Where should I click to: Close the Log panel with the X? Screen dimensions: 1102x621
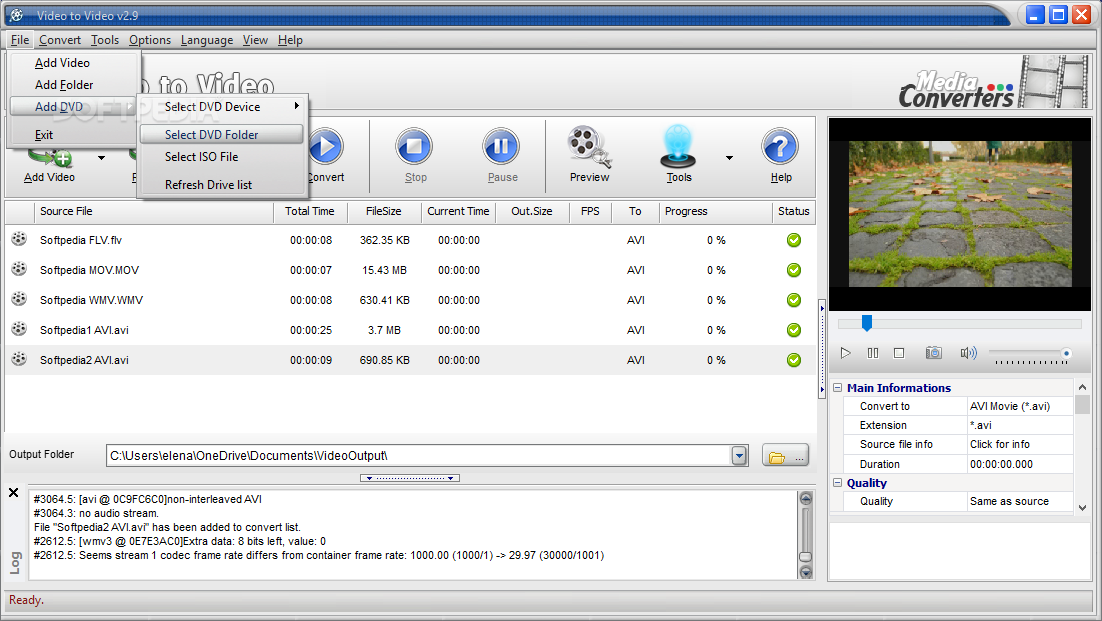(x=13, y=492)
